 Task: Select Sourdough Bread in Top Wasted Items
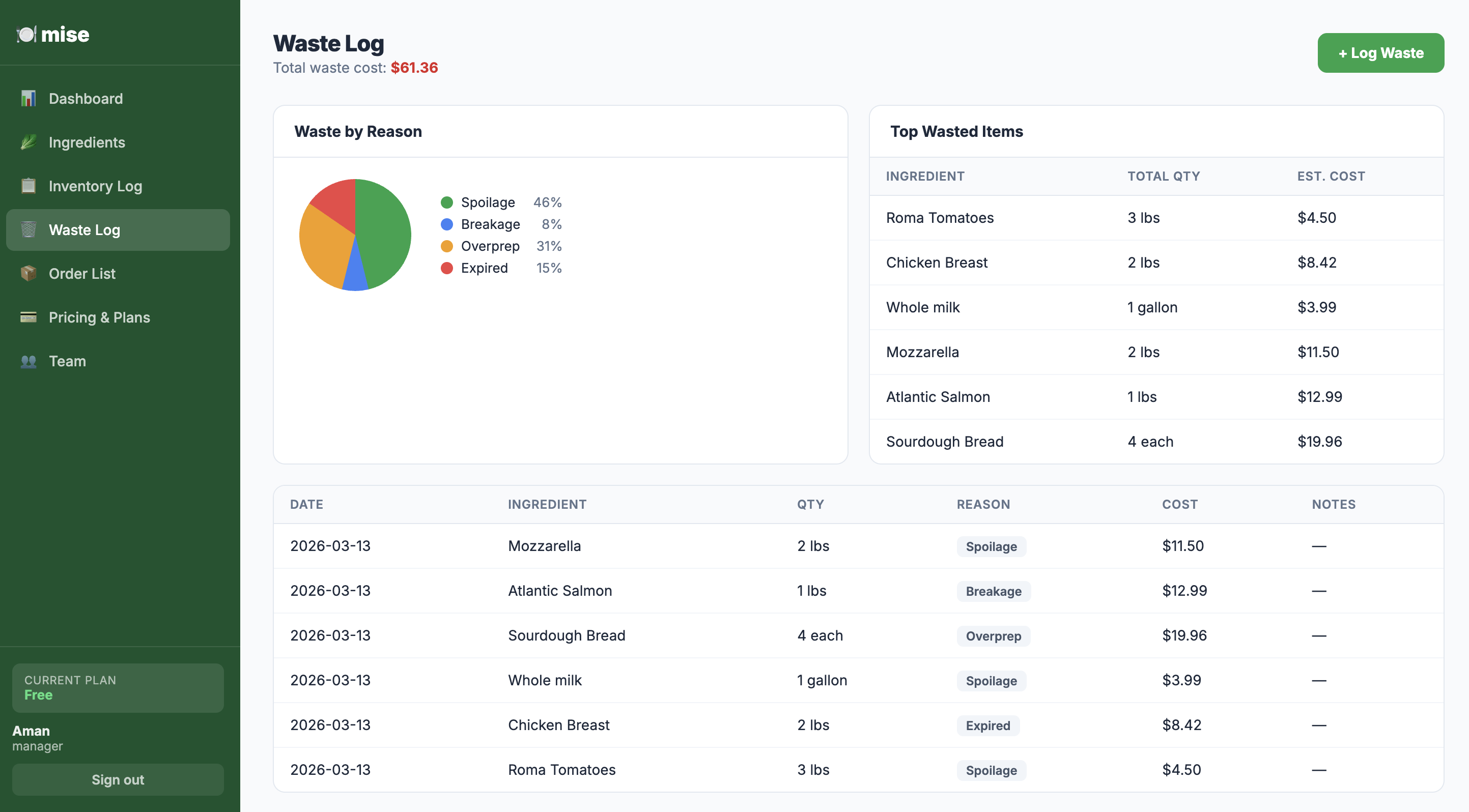(944, 442)
